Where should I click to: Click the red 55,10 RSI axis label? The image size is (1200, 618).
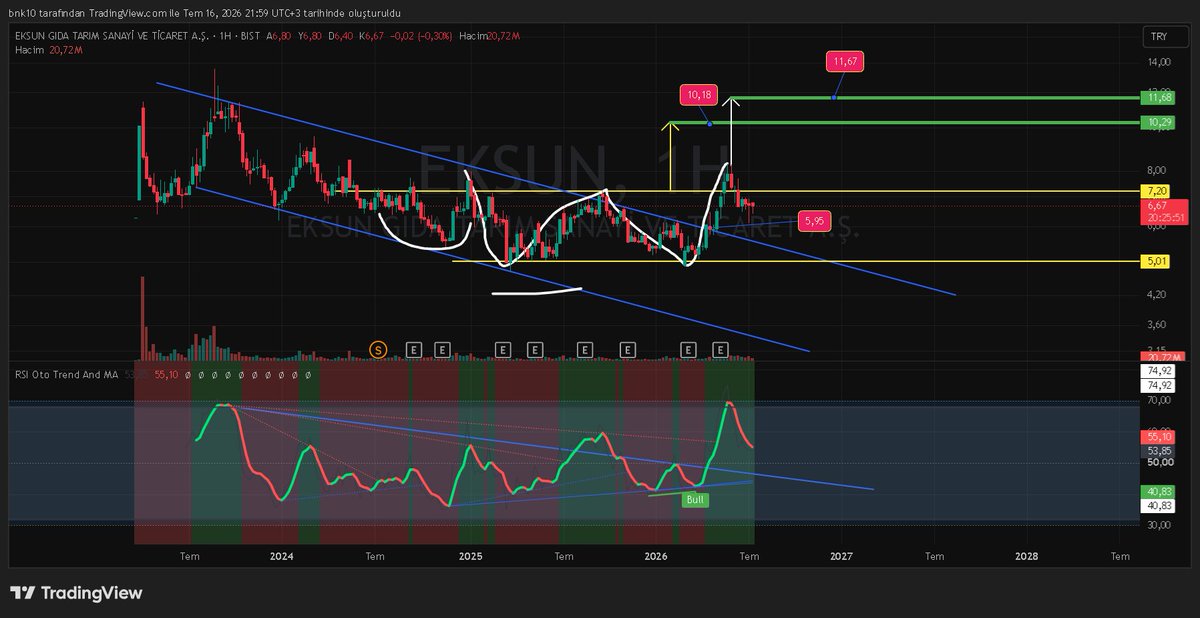(x=1160, y=437)
